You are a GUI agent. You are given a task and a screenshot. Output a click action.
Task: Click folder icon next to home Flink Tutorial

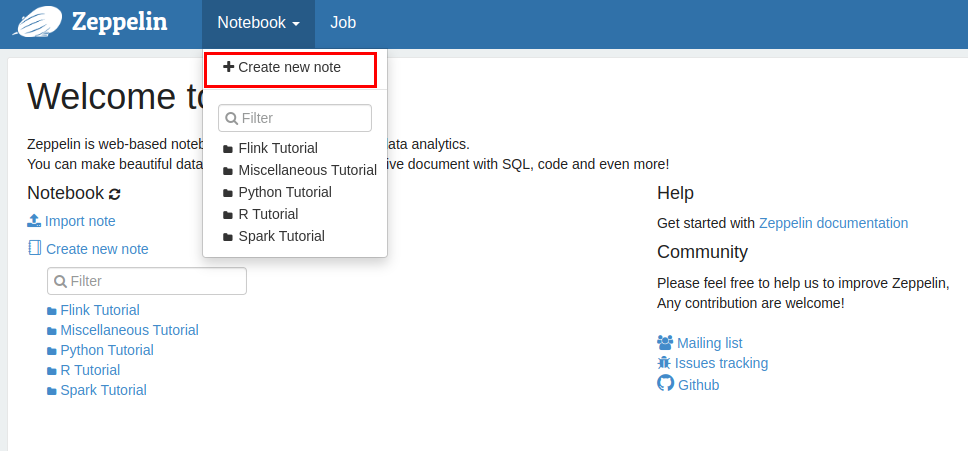pos(52,310)
